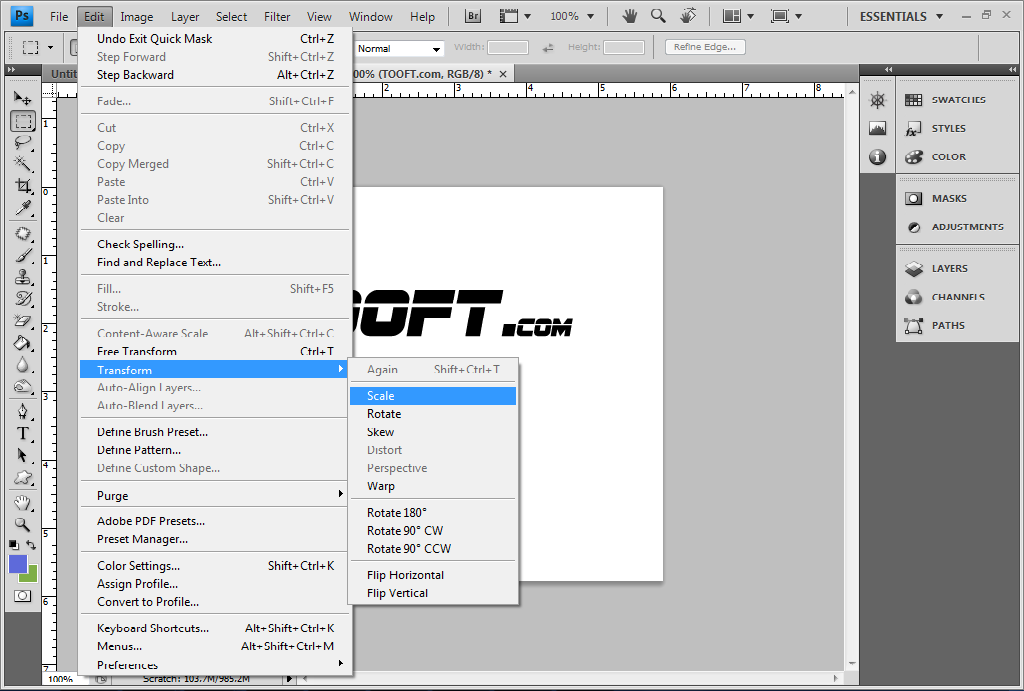Select the Type tool
Image resolution: width=1024 pixels, height=691 pixels.
(x=23, y=434)
